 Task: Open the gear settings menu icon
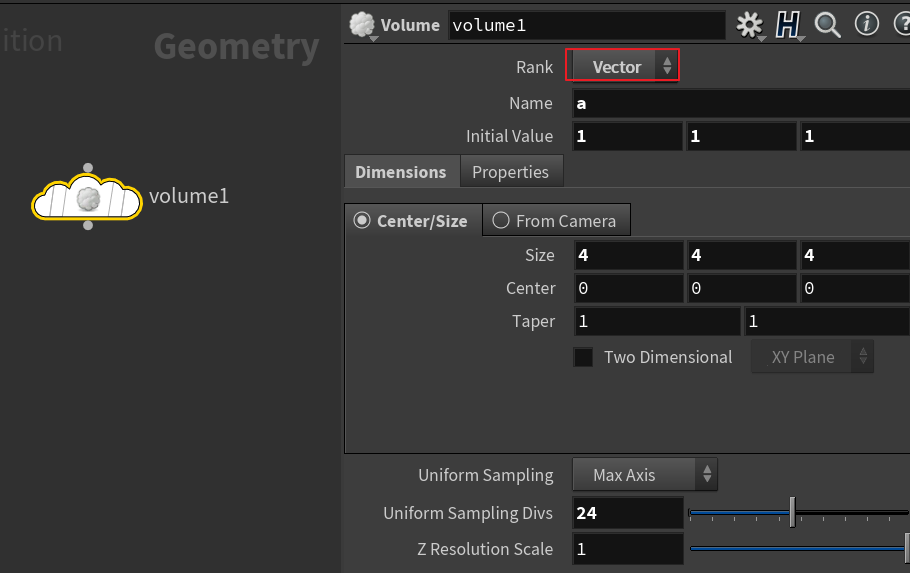pyautogui.click(x=749, y=25)
